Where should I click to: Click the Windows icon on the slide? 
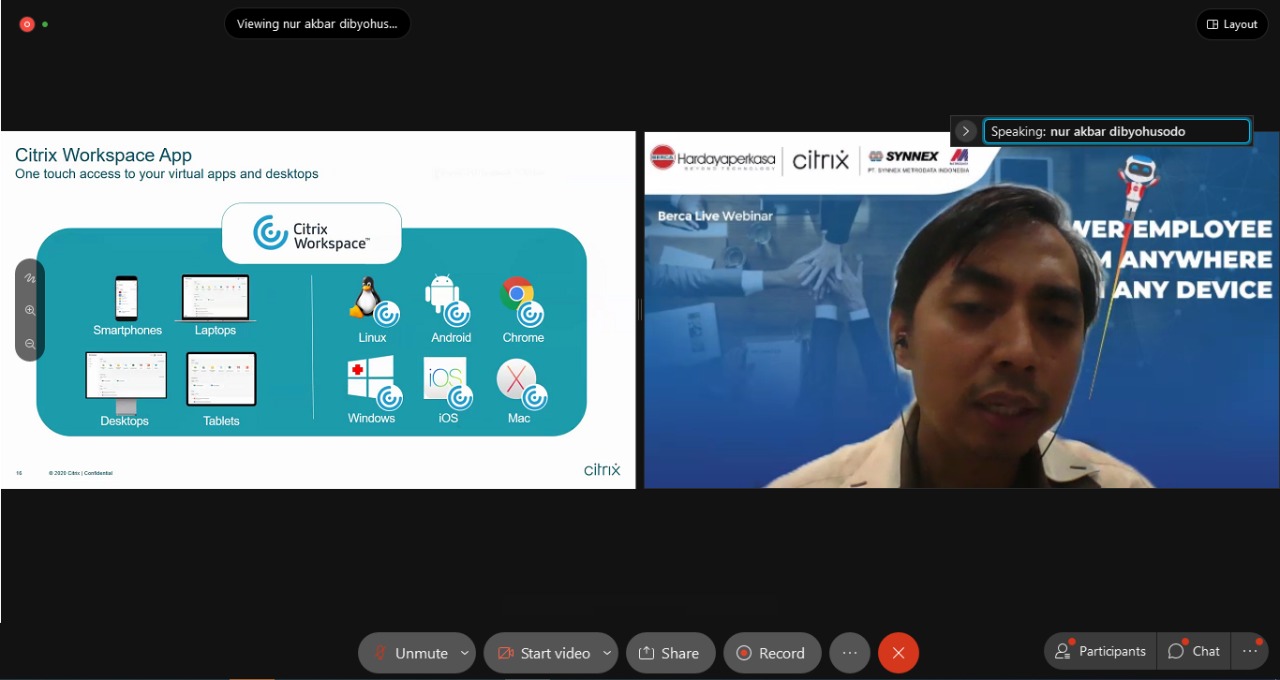coord(374,383)
